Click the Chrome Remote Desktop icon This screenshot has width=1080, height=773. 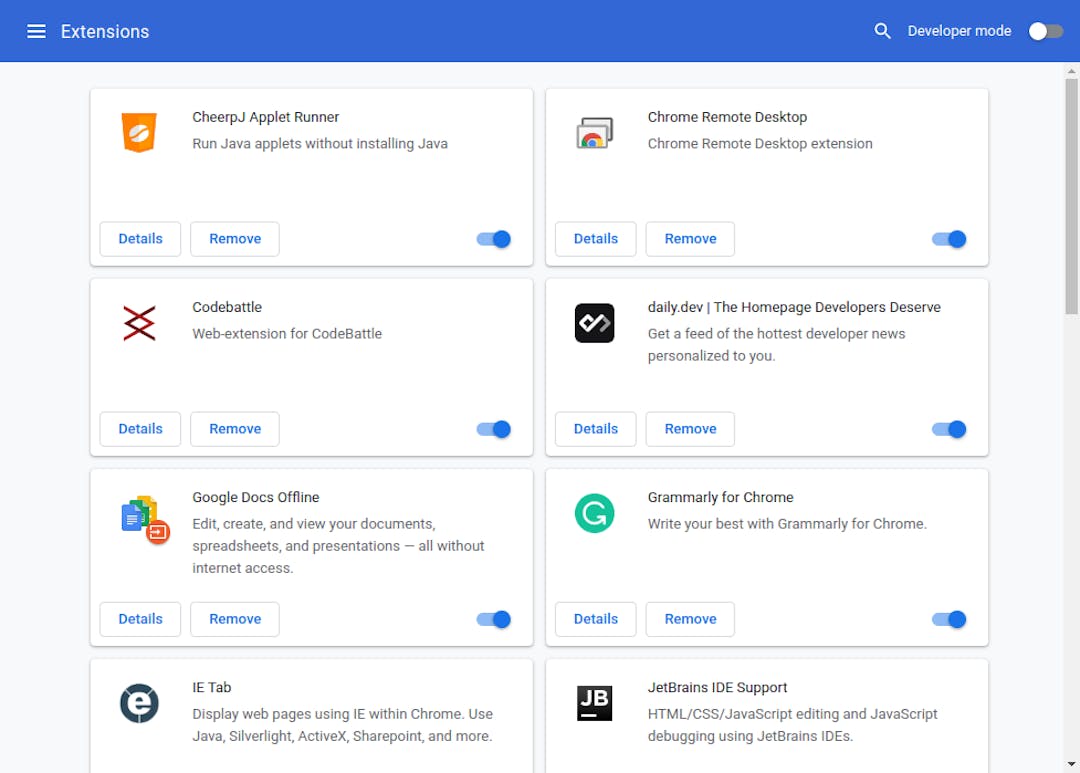click(x=594, y=132)
